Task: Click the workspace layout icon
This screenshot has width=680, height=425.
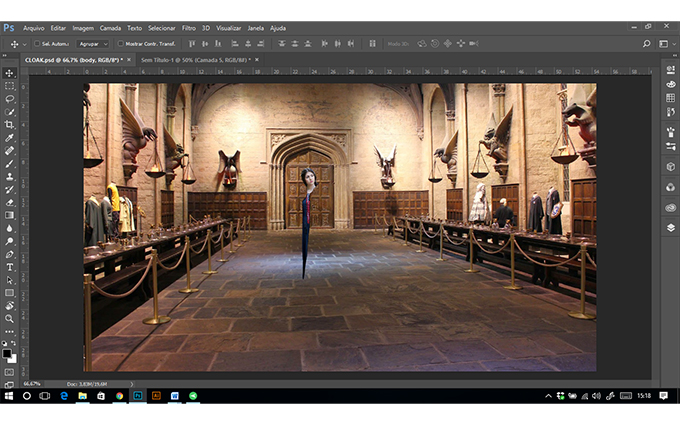Action: pos(664,44)
